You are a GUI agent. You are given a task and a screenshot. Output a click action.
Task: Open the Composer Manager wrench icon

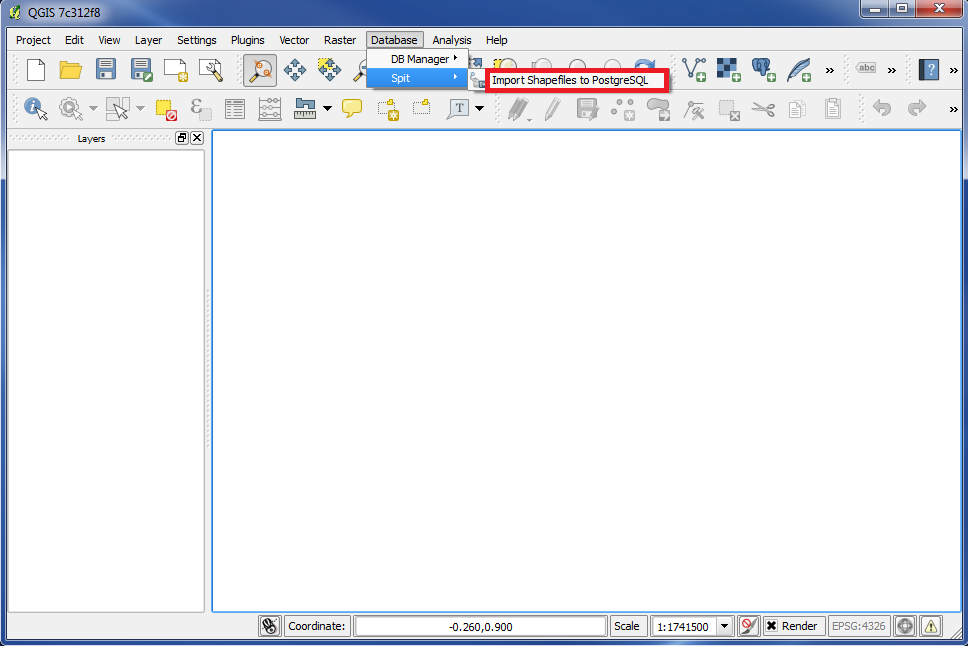pos(211,70)
